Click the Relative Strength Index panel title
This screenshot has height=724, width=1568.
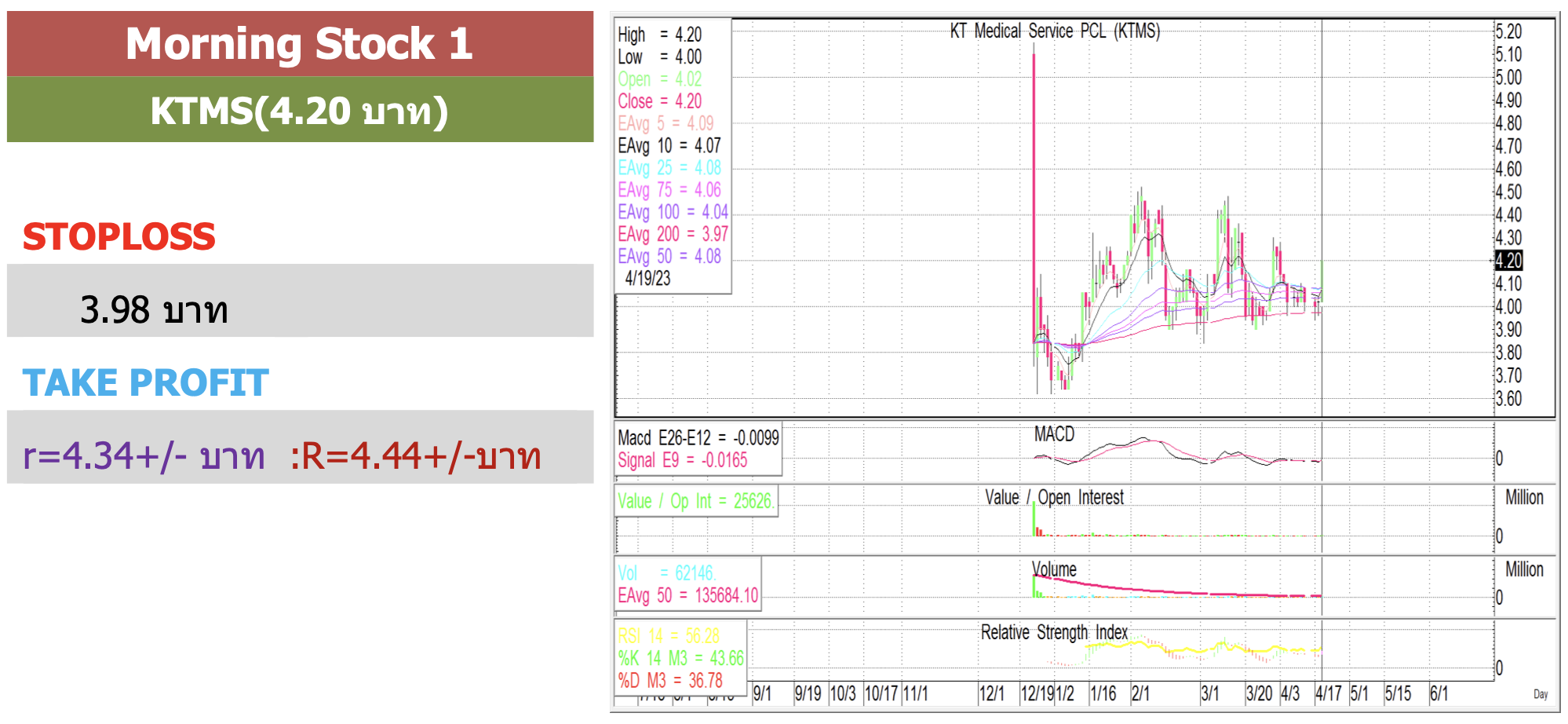point(1054,632)
